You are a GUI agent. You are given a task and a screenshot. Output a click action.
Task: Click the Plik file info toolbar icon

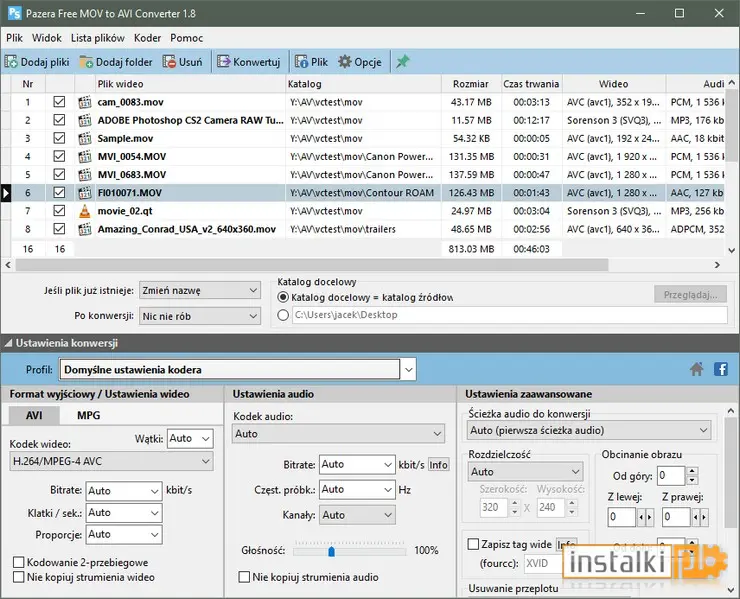[301, 62]
